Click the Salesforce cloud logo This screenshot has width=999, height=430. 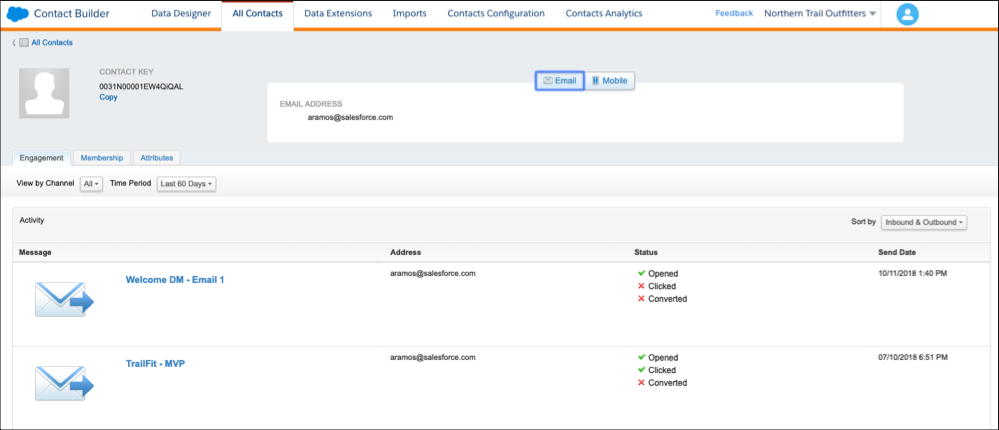(18, 13)
